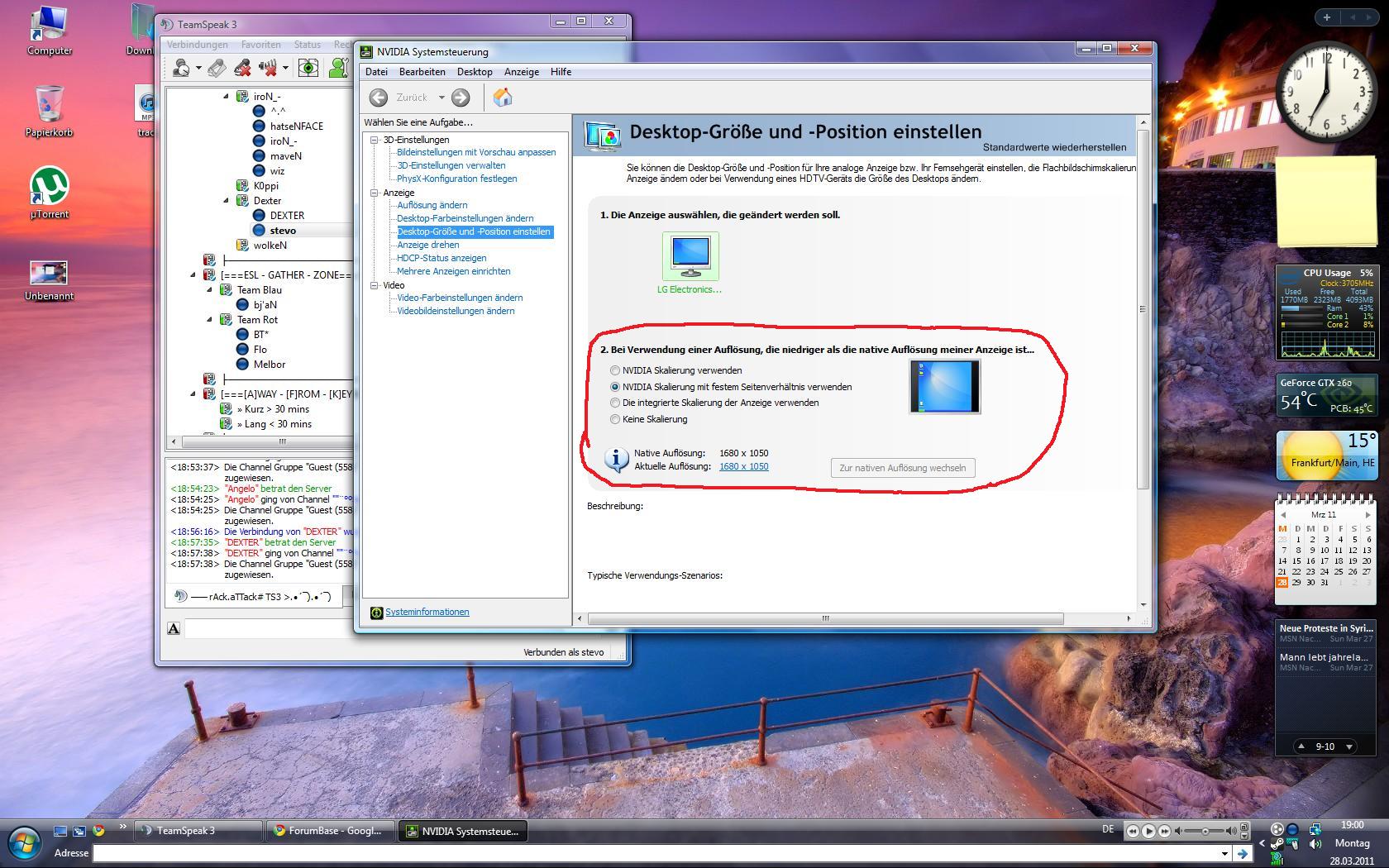Open the Zurück history dropdown arrow
Screen dimensions: 1389x868
(x=442, y=98)
